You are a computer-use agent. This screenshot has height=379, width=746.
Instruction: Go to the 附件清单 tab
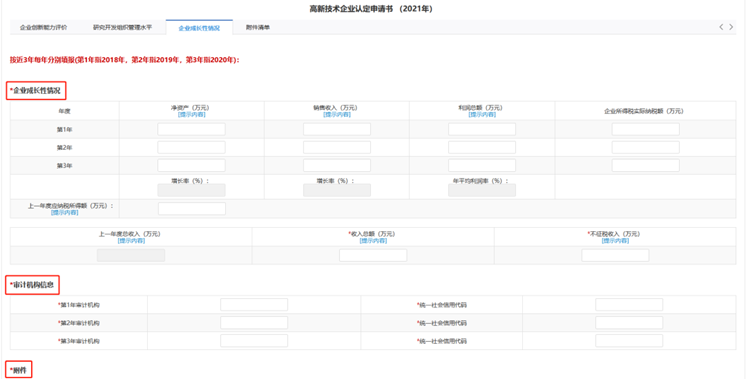click(257, 28)
